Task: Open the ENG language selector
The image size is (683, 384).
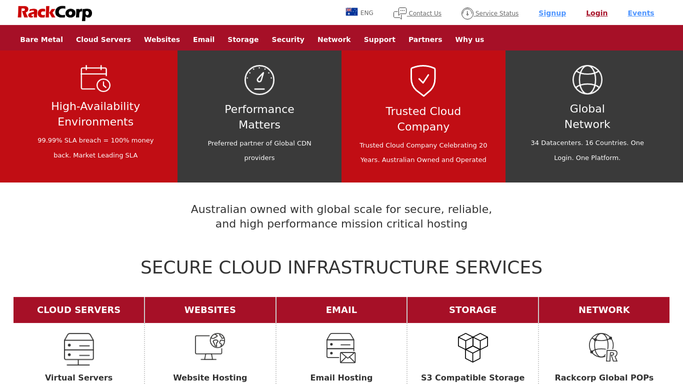Action: coord(359,13)
